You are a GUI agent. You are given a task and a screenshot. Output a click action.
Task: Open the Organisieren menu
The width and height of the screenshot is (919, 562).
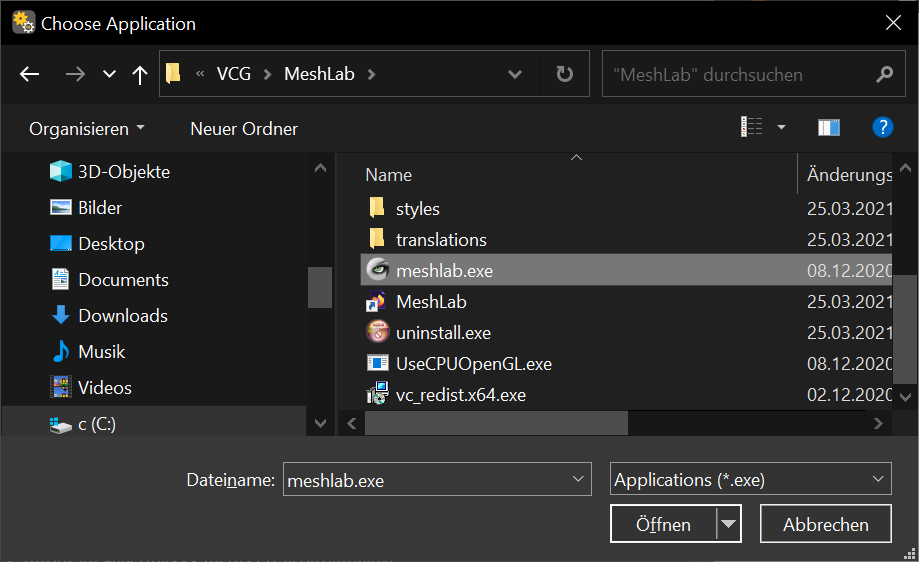(87, 128)
